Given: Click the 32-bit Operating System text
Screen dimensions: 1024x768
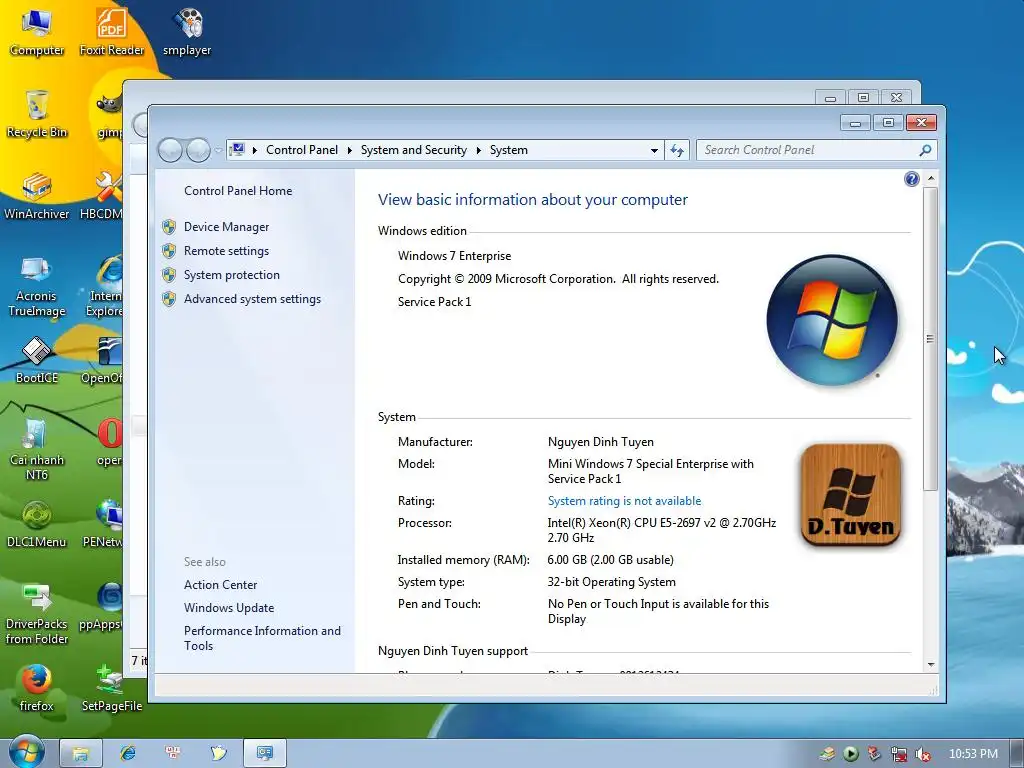Looking at the screenshot, I should [611, 582].
